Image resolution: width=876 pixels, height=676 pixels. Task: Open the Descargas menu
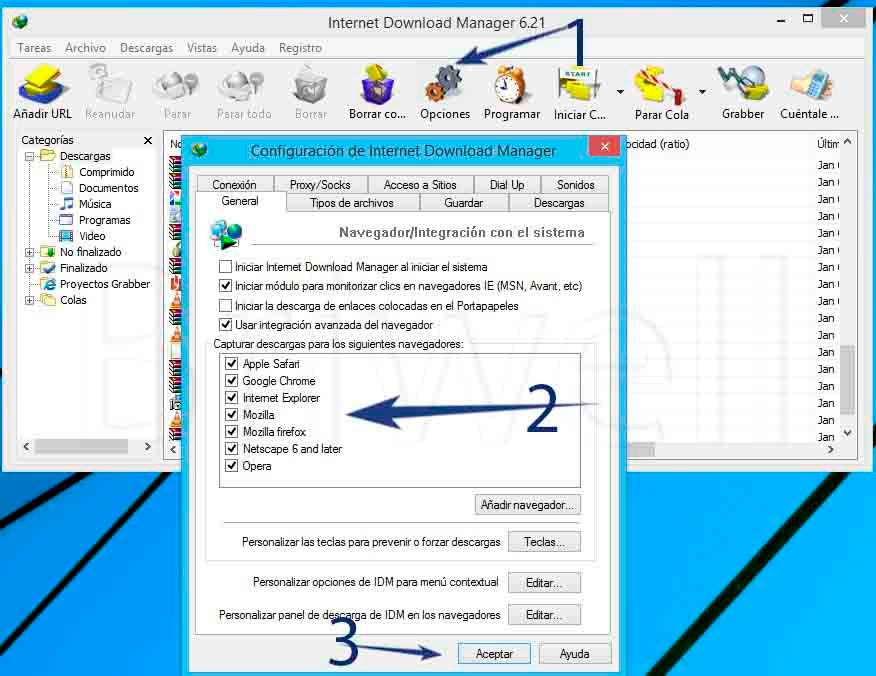point(146,48)
